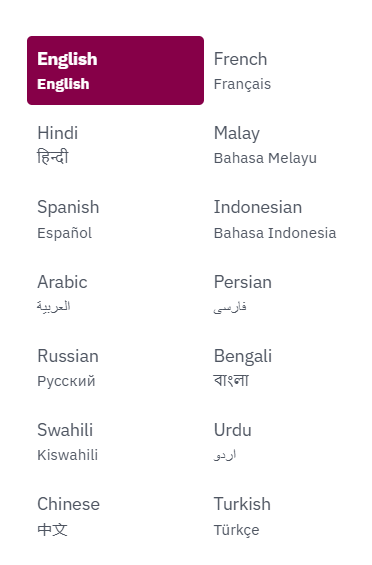Image resolution: width=372 pixels, height=565 pixels.
Task: Click the Español native name text
Action: click(65, 233)
